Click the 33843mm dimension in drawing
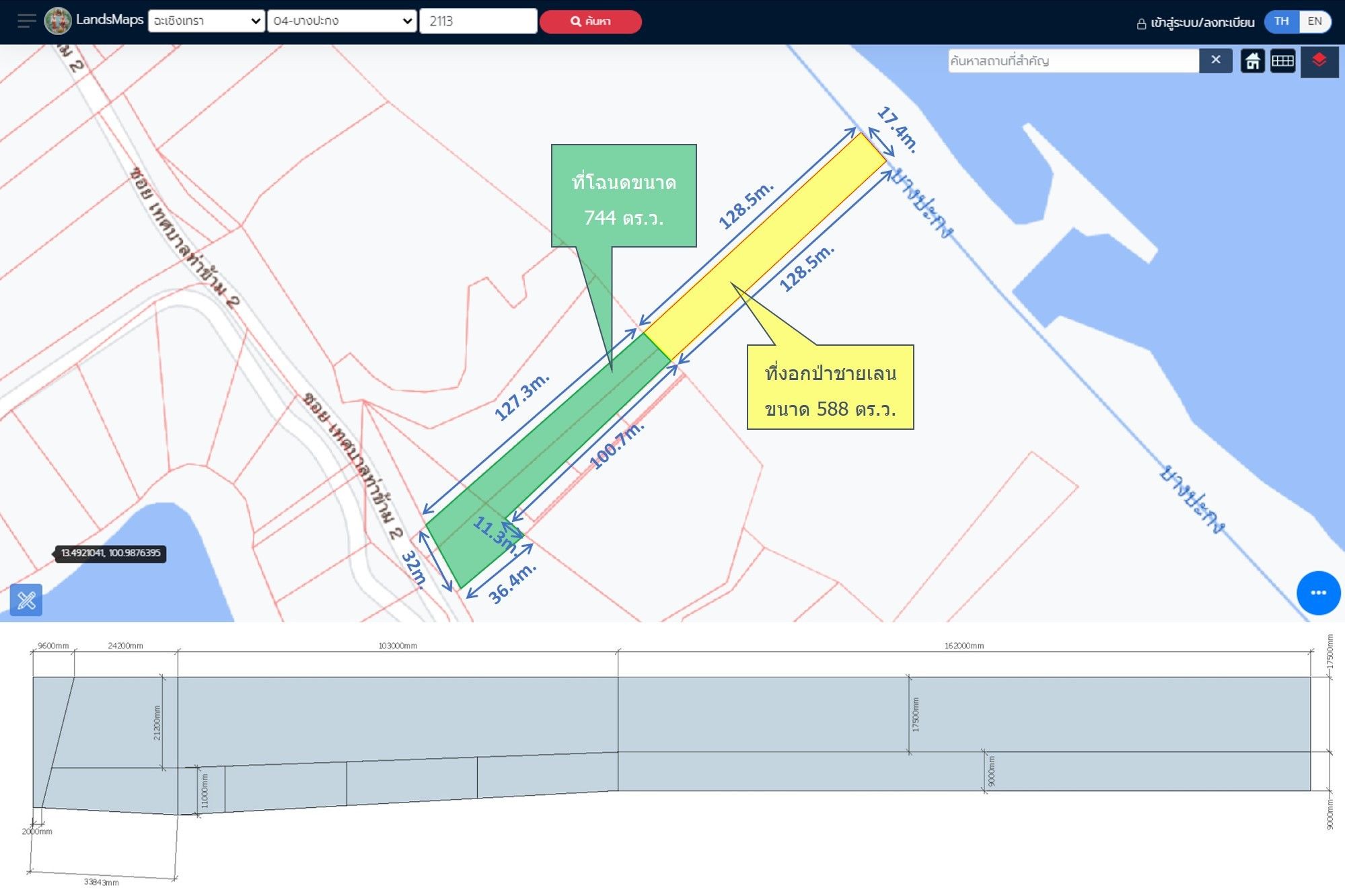1345x896 pixels. tap(102, 882)
